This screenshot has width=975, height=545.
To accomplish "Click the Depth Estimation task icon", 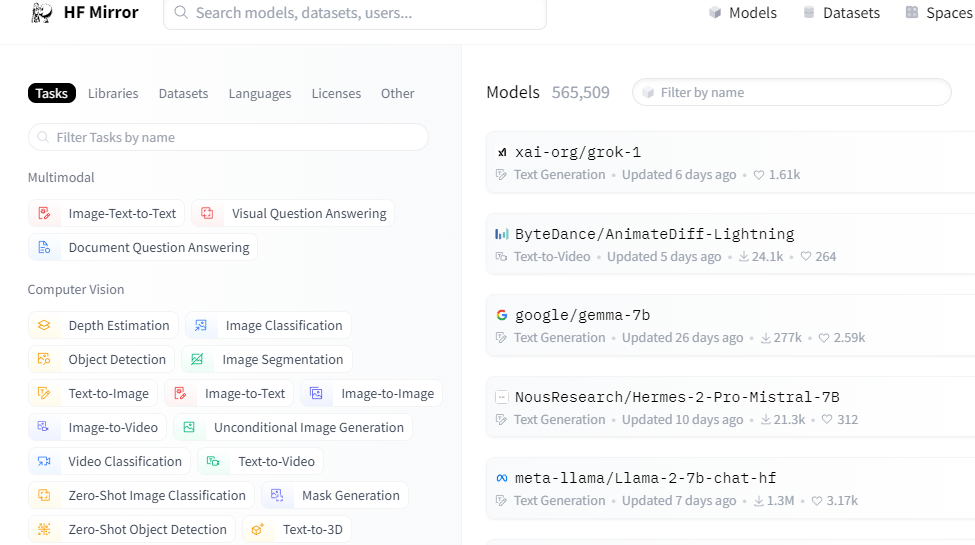I will pyautogui.click(x=44, y=326).
